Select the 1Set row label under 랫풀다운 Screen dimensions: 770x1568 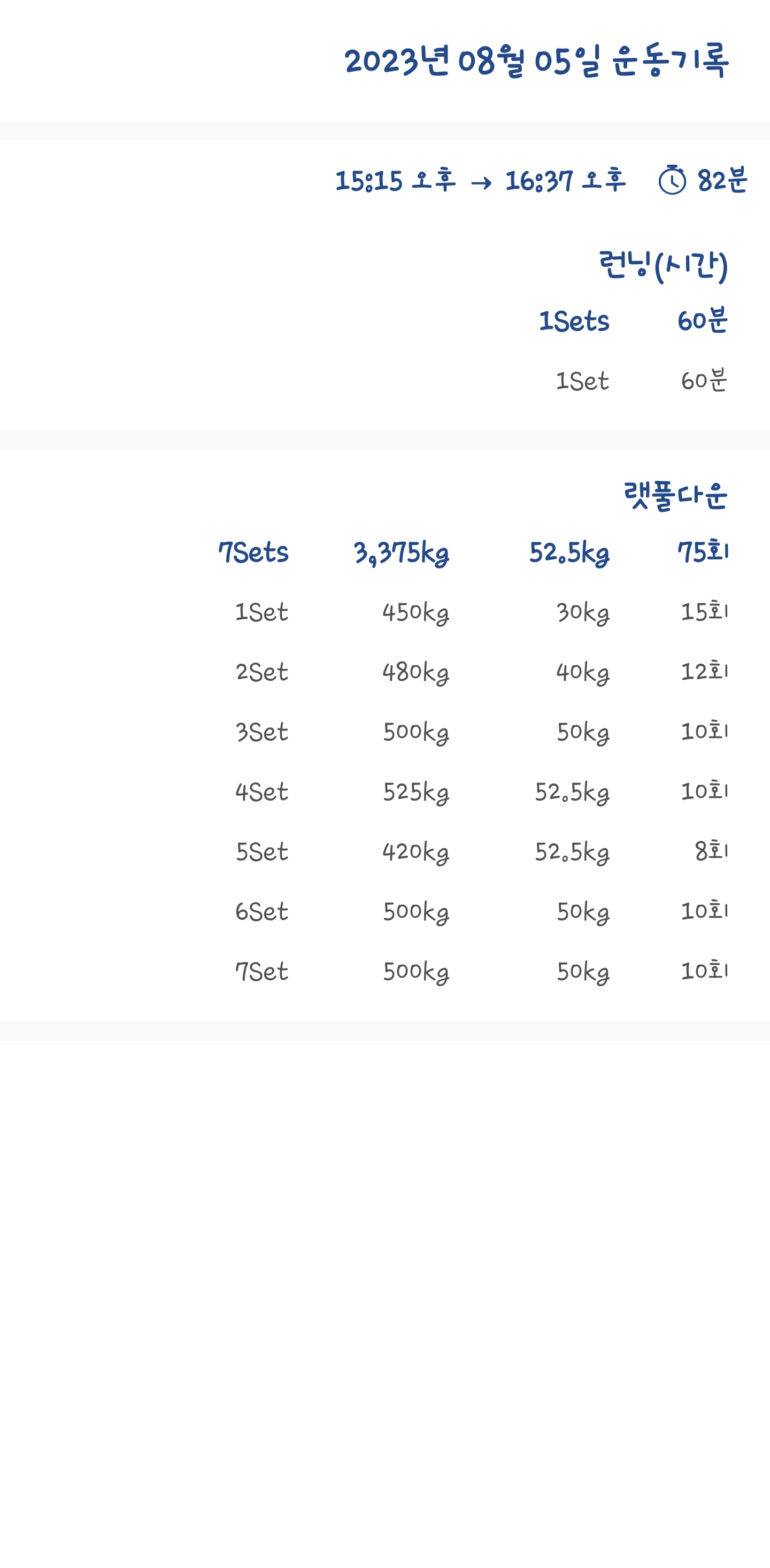[261, 612]
